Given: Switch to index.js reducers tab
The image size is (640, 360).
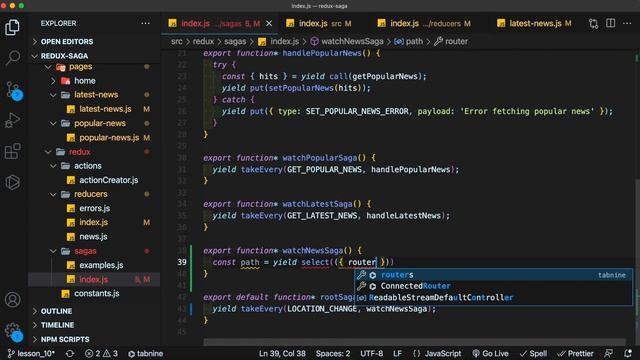Looking at the screenshot, I should [x=425, y=24].
